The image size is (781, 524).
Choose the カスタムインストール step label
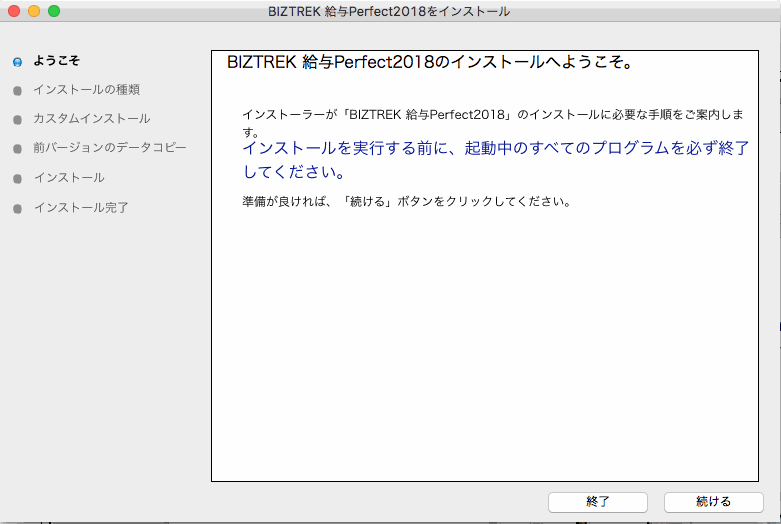click(91, 119)
